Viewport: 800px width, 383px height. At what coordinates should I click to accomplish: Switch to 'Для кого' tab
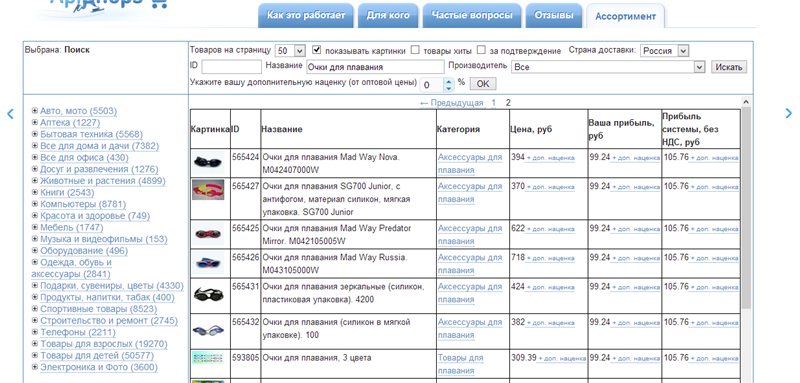tap(388, 15)
